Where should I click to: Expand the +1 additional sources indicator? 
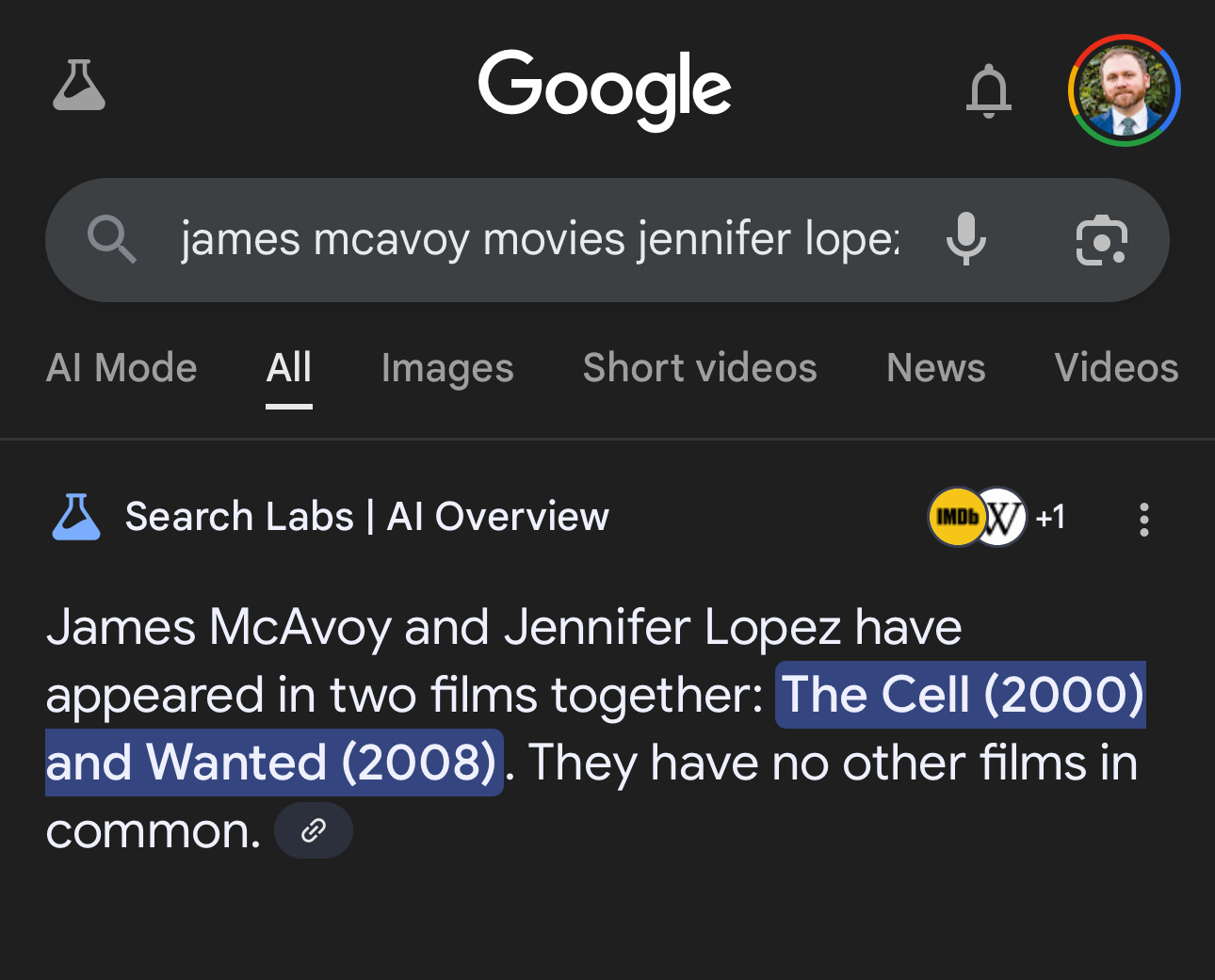[x=1051, y=517]
